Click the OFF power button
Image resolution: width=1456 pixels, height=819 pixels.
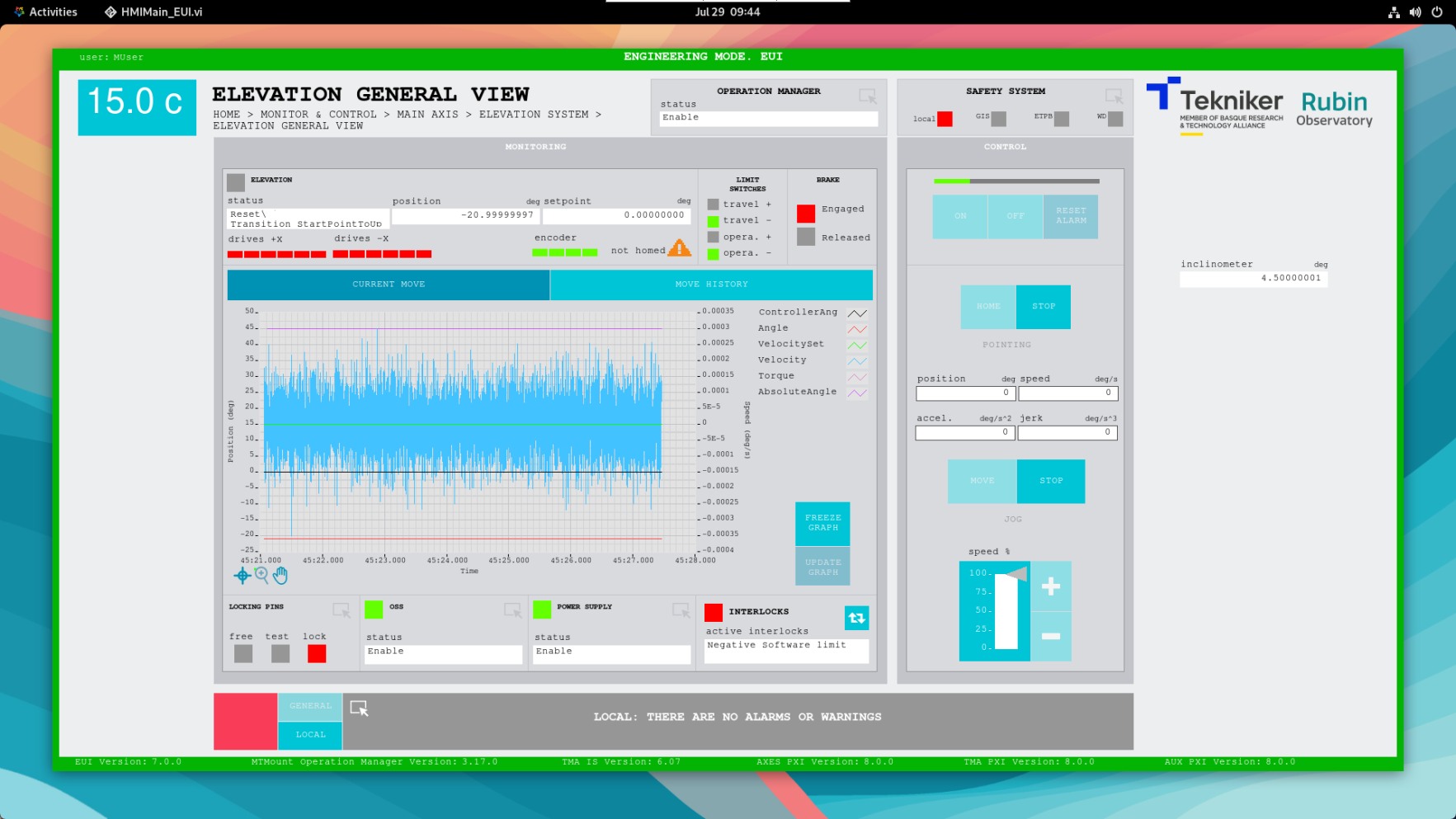(x=1015, y=216)
